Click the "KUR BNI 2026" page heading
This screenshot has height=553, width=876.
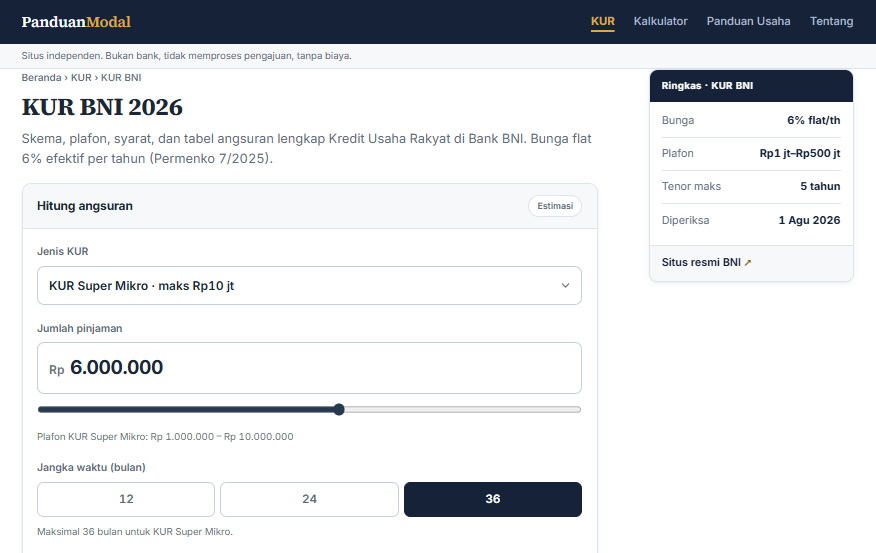[102, 107]
